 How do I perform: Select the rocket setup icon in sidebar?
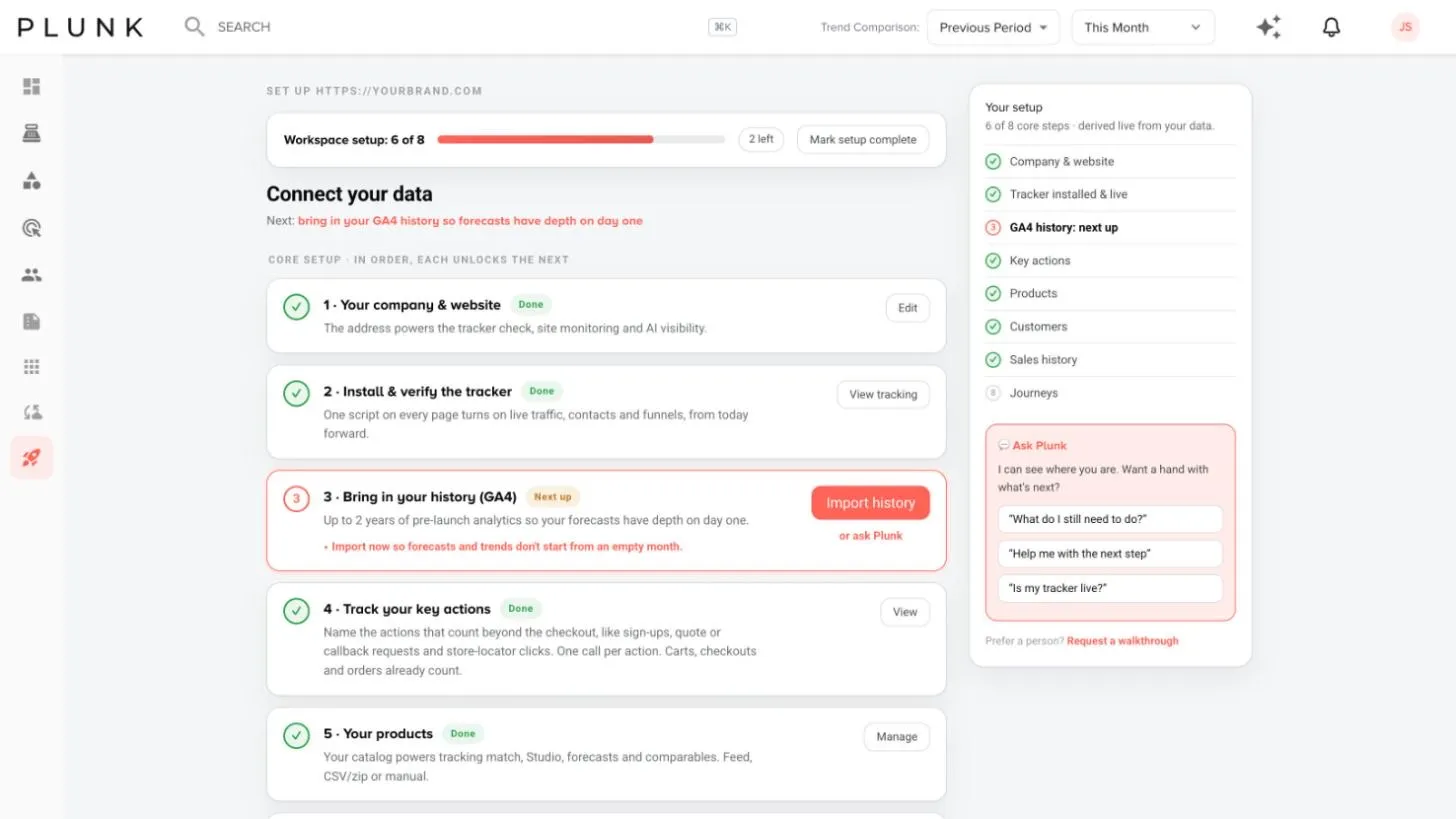(x=32, y=458)
